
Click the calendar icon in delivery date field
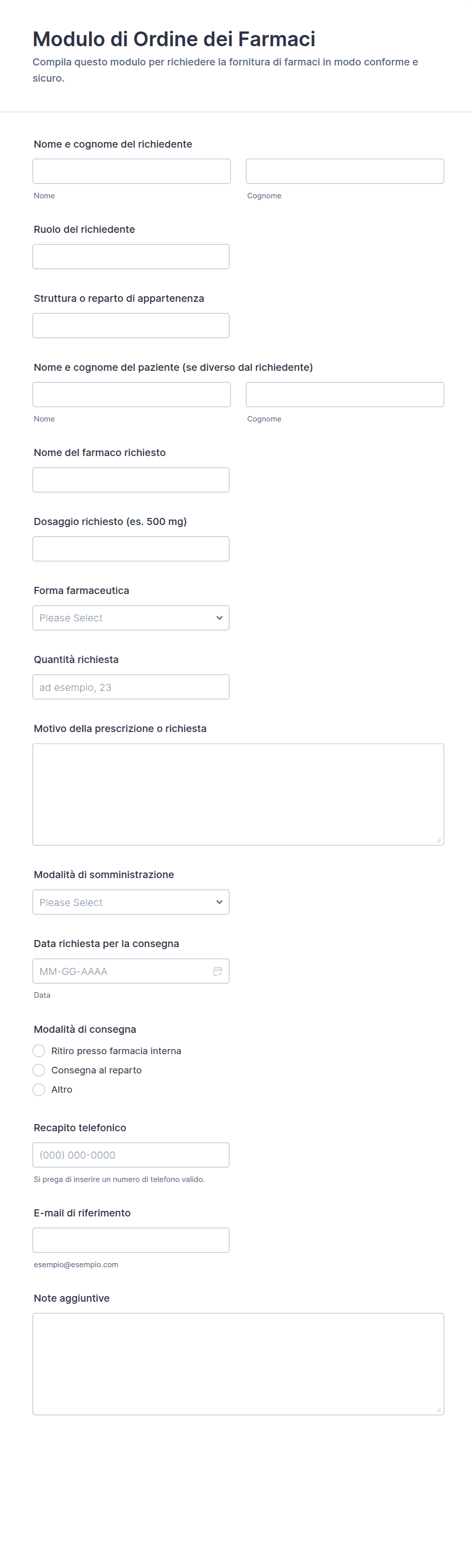(217, 971)
